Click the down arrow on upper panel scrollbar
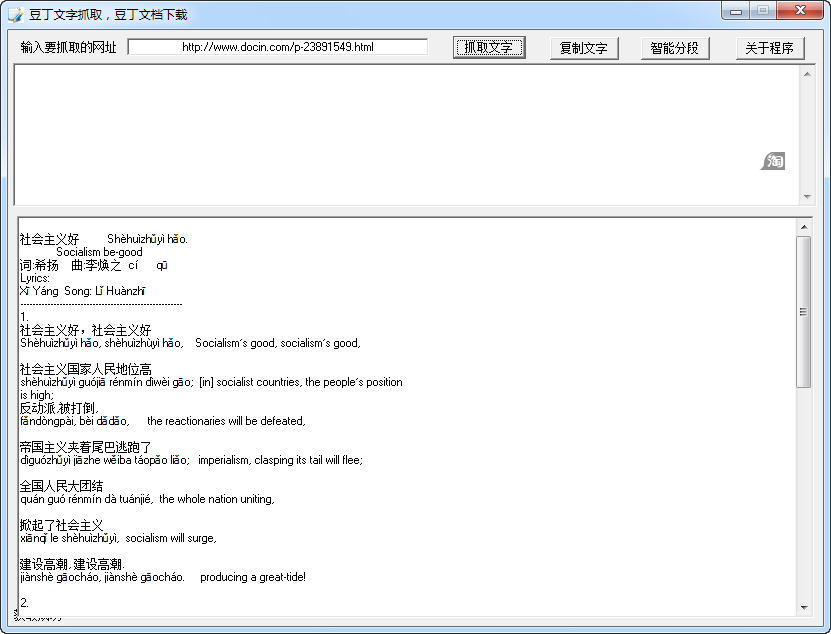The width and height of the screenshot is (831, 634). pos(808,194)
